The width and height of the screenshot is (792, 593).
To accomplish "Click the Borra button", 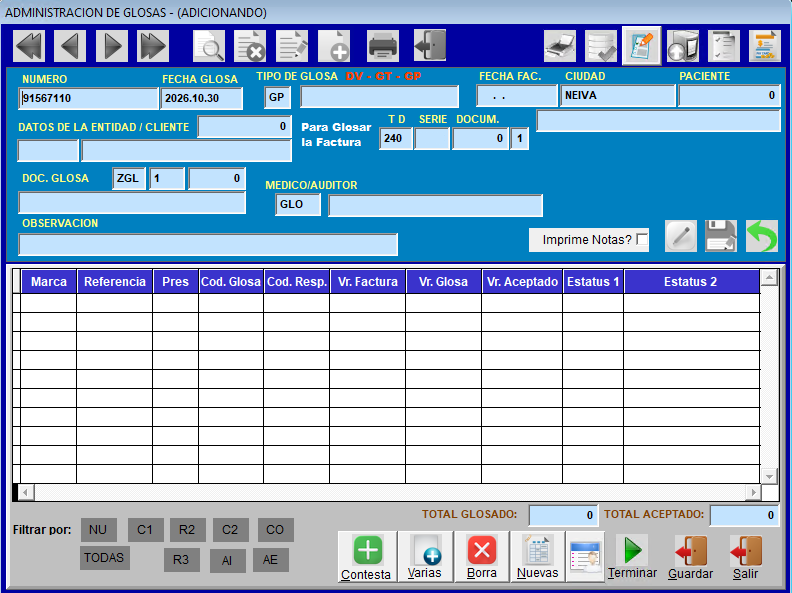I will [x=481, y=557].
